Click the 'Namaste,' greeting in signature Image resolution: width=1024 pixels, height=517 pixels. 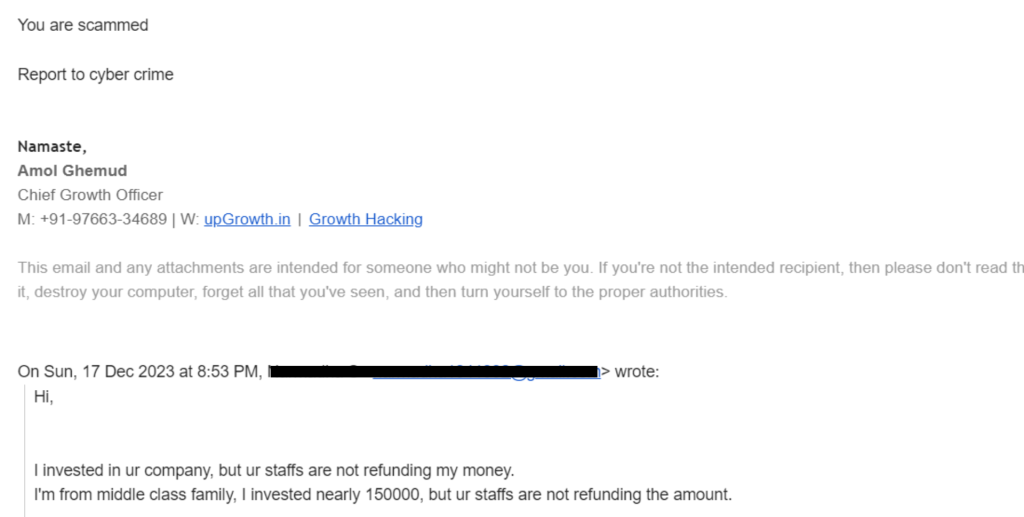point(52,146)
